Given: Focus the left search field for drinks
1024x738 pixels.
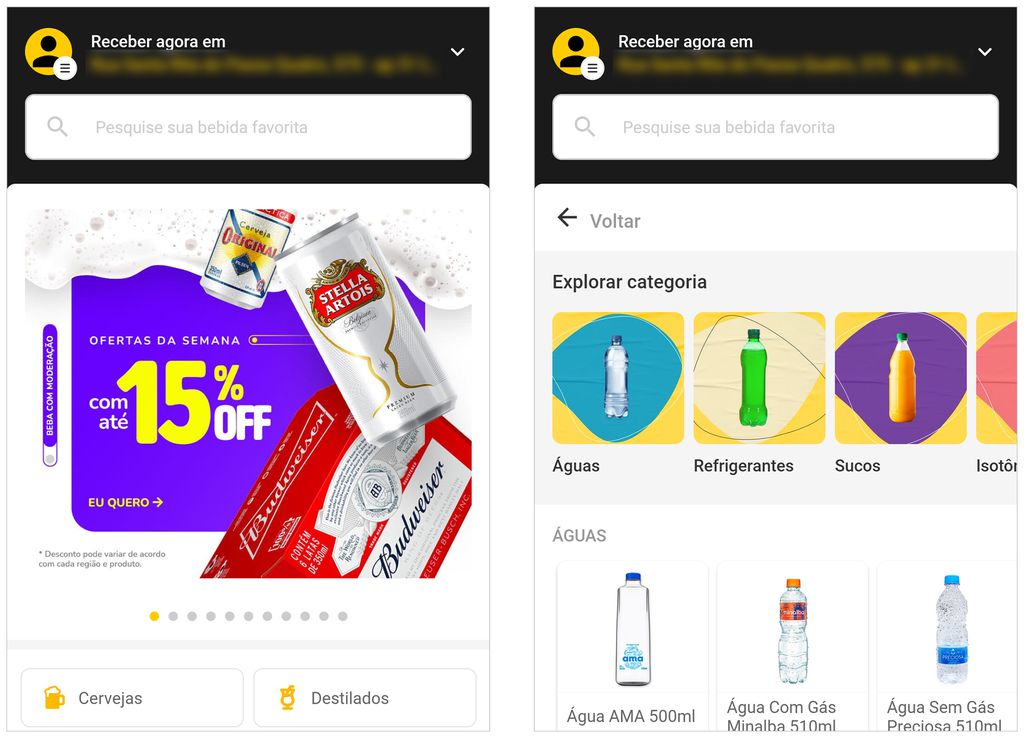Looking at the screenshot, I should [x=248, y=127].
